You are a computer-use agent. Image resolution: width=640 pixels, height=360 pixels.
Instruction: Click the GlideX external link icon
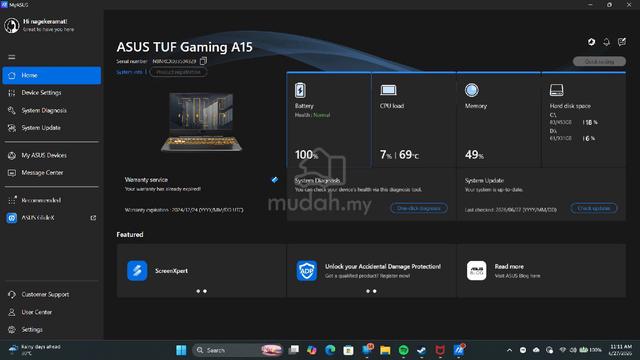click(93, 218)
